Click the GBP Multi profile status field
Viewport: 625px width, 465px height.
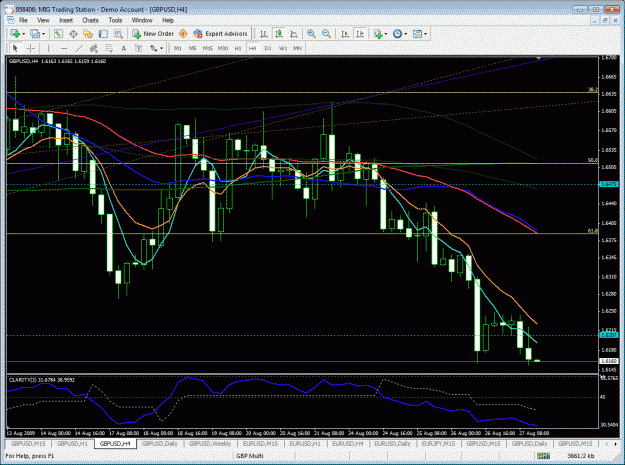click(x=250, y=456)
